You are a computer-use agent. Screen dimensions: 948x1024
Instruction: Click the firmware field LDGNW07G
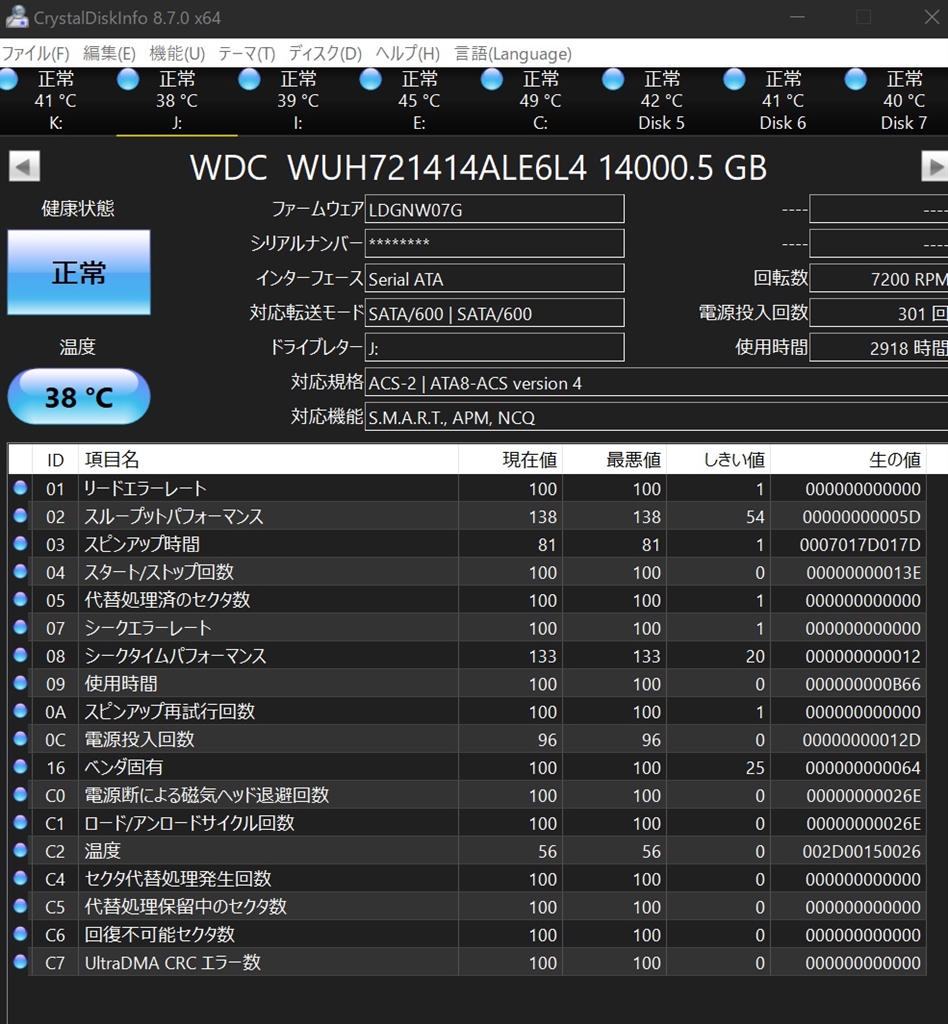pyautogui.click(x=494, y=210)
